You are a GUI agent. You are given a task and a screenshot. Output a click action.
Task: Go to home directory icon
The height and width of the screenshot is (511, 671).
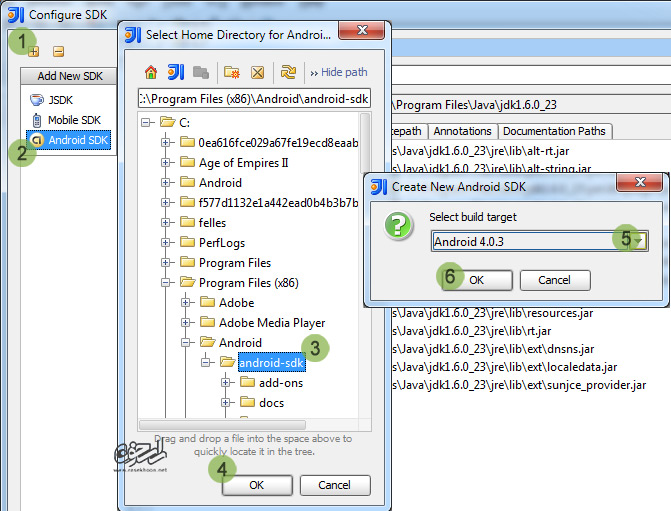point(151,72)
